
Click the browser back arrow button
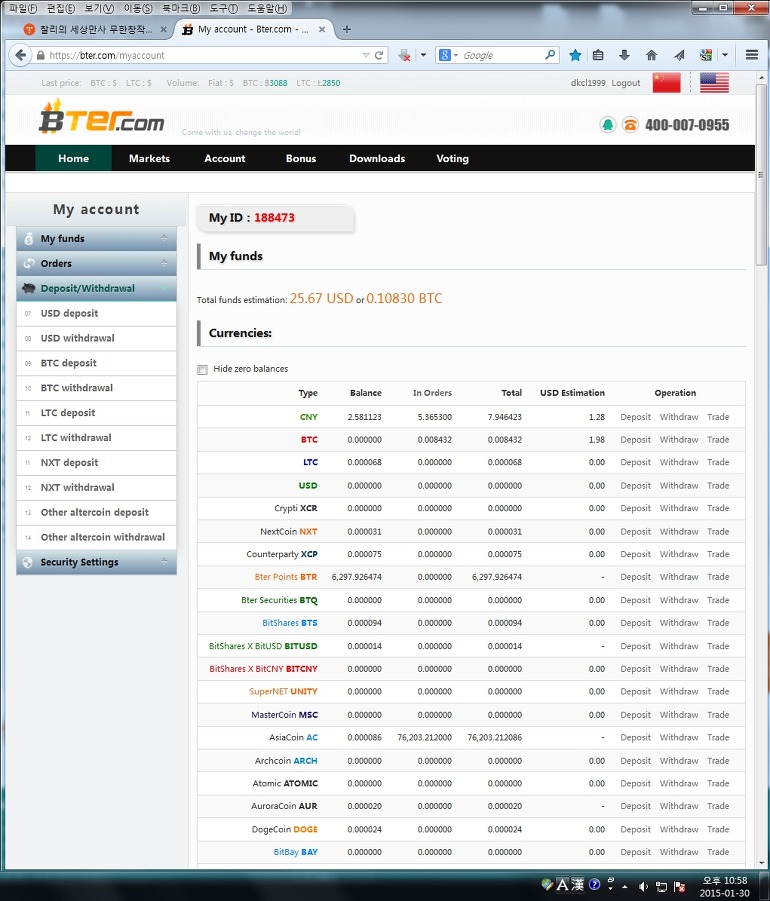(x=20, y=55)
